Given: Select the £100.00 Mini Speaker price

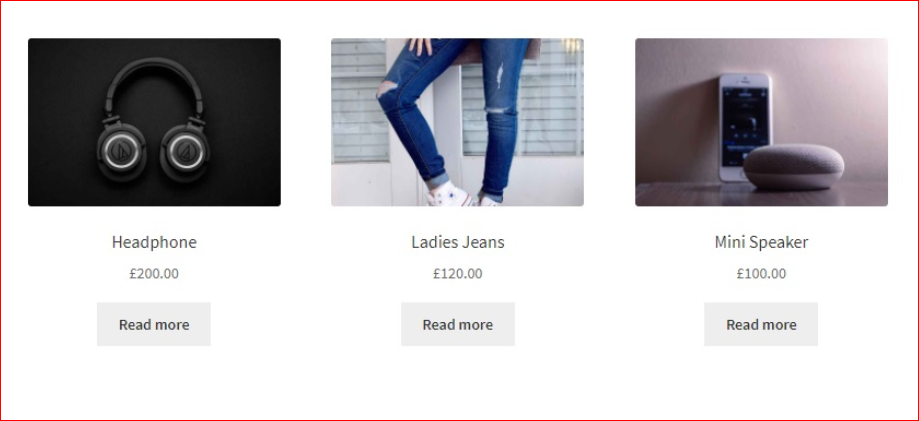Looking at the screenshot, I should click(761, 273).
